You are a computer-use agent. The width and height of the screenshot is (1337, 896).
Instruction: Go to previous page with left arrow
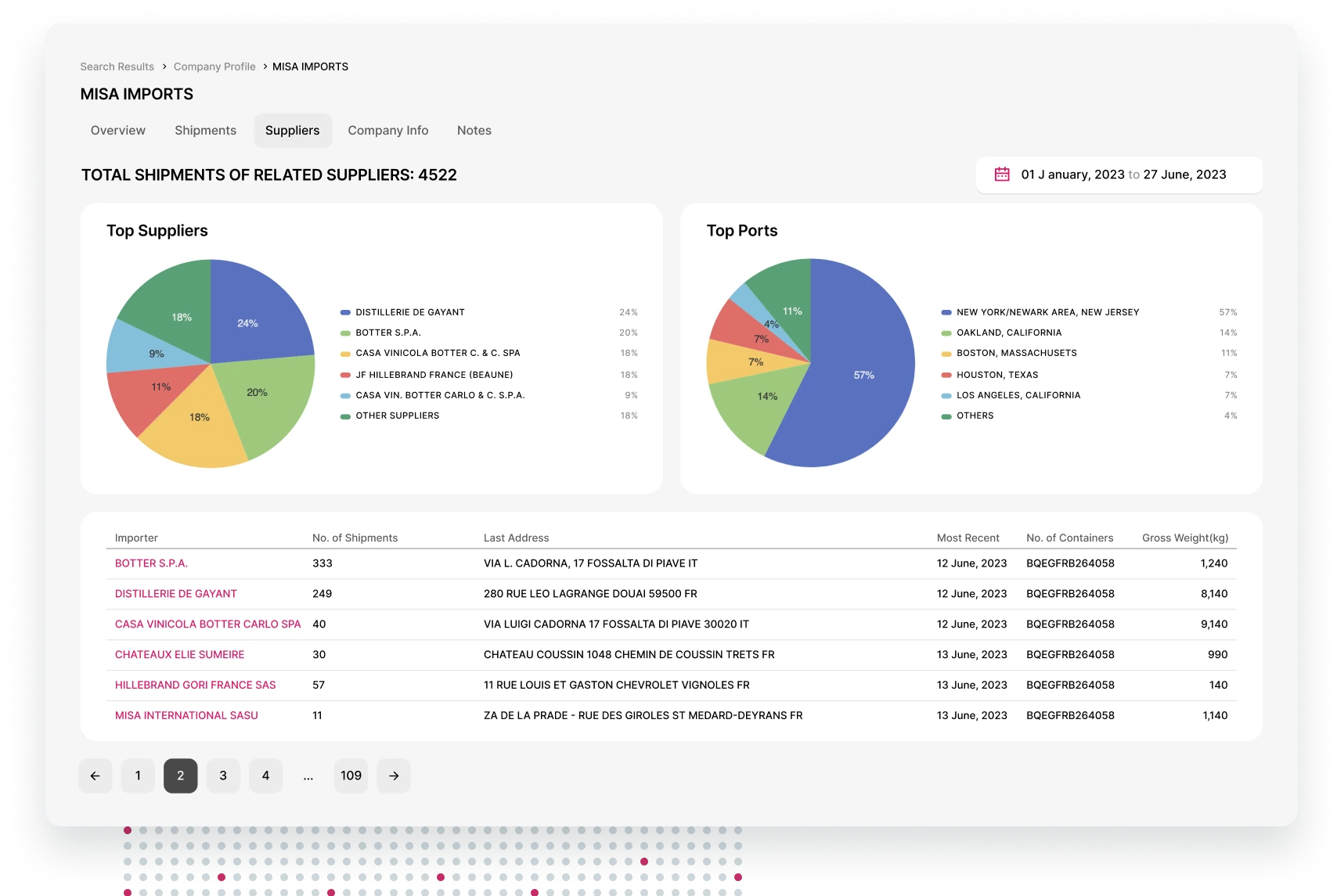click(95, 775)
